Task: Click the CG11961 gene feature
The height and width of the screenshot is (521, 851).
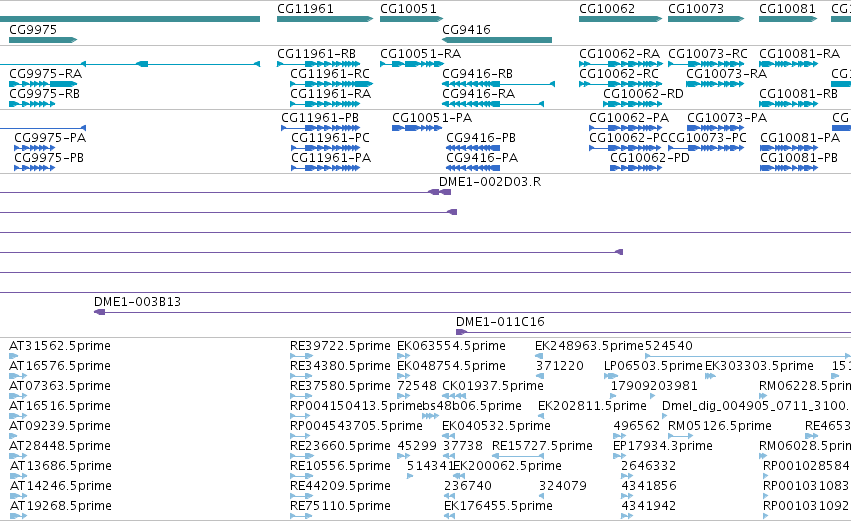Action: tap(325, 19)
